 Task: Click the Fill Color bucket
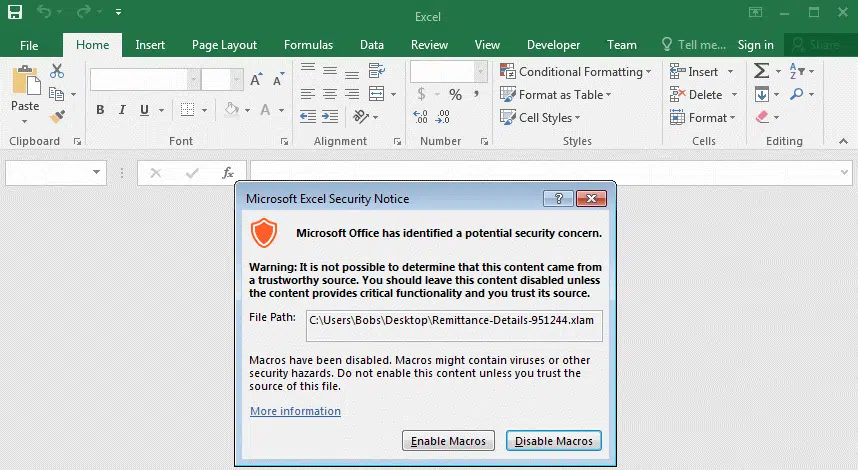pyautogui.click(x=232, y=110)
